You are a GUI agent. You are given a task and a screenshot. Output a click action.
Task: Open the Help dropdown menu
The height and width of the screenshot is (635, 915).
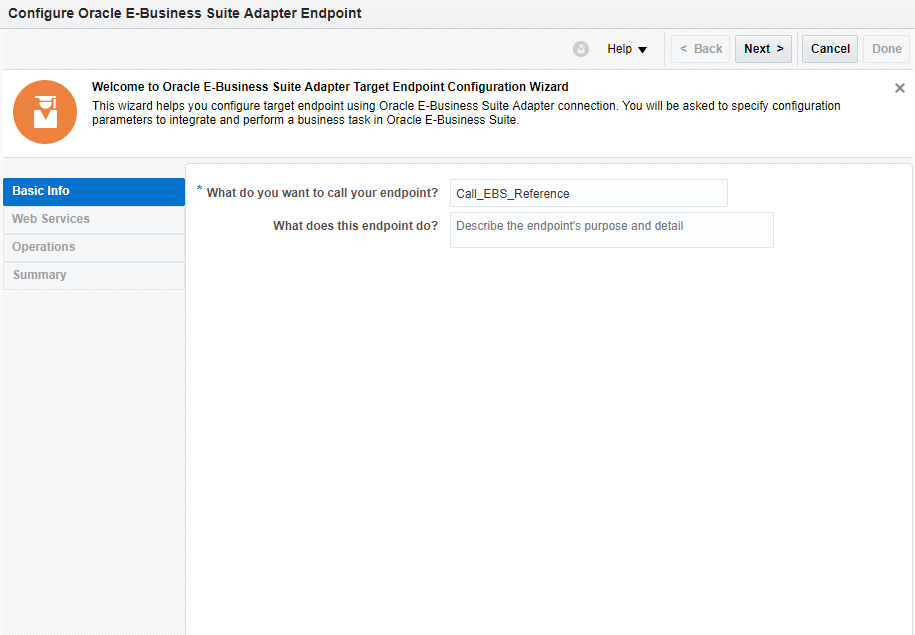(x=627, y=49)
